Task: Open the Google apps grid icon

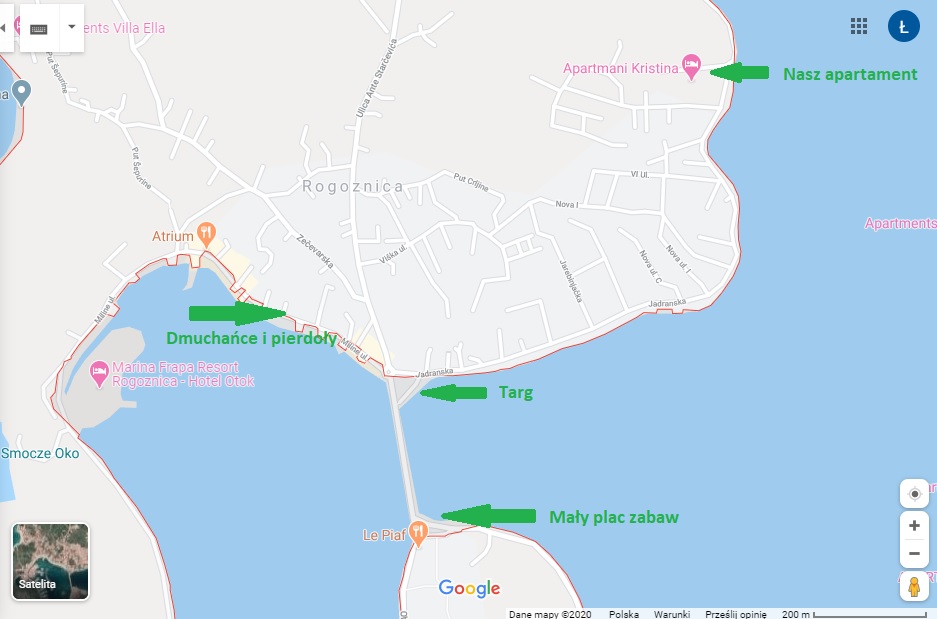Action: coord(859,26)
